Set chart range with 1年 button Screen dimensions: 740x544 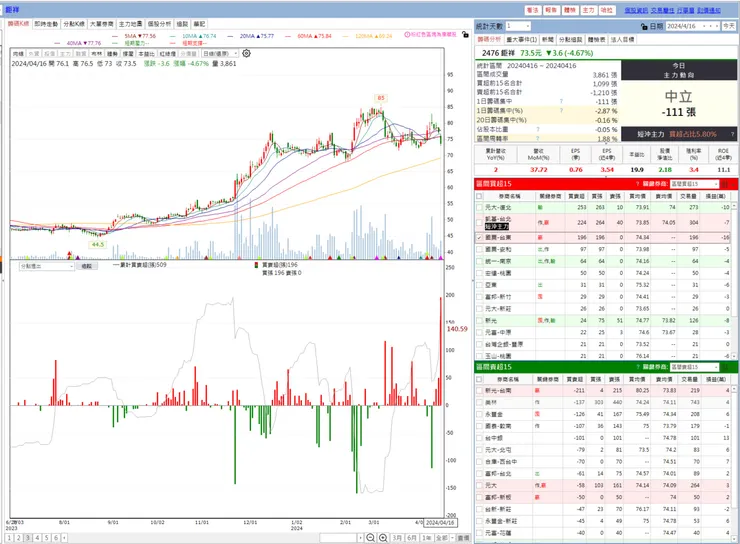click(427, 538)
